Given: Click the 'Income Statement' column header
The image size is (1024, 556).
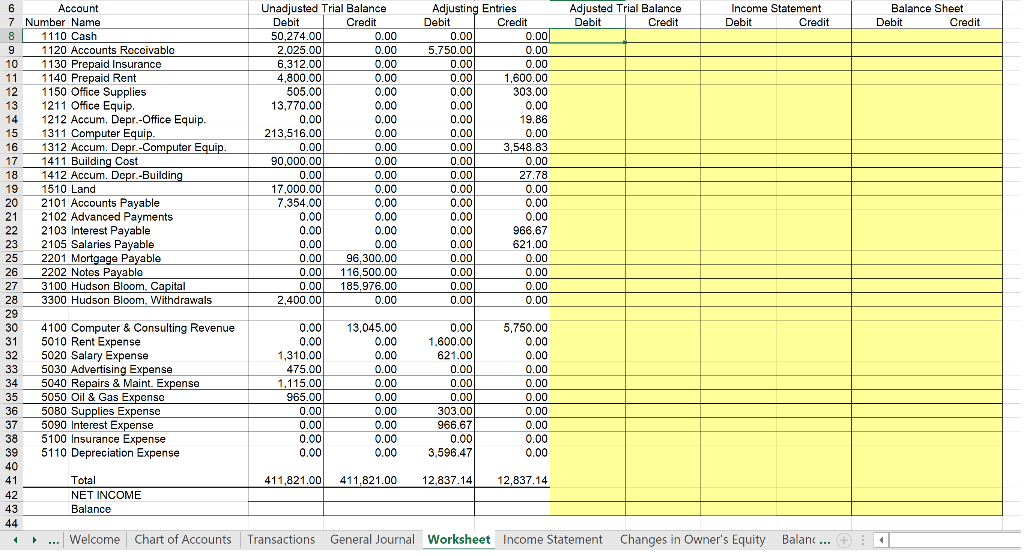Looking at the screenshot, I should click(776, 8).
